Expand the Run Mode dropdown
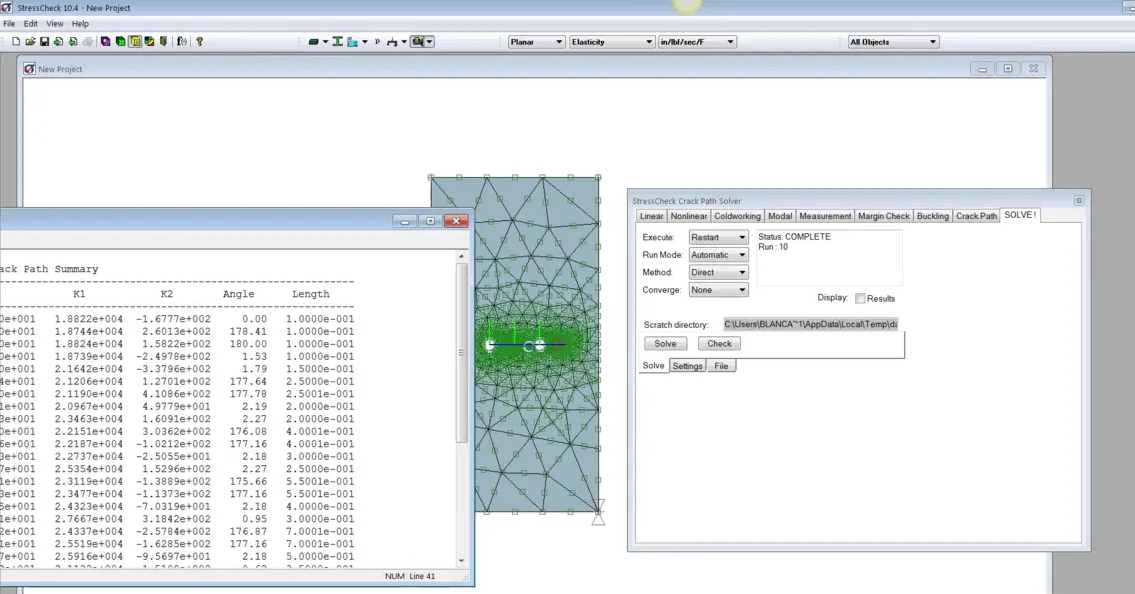The height and width of the screenshot is (594, 1135). pos(718,255)
